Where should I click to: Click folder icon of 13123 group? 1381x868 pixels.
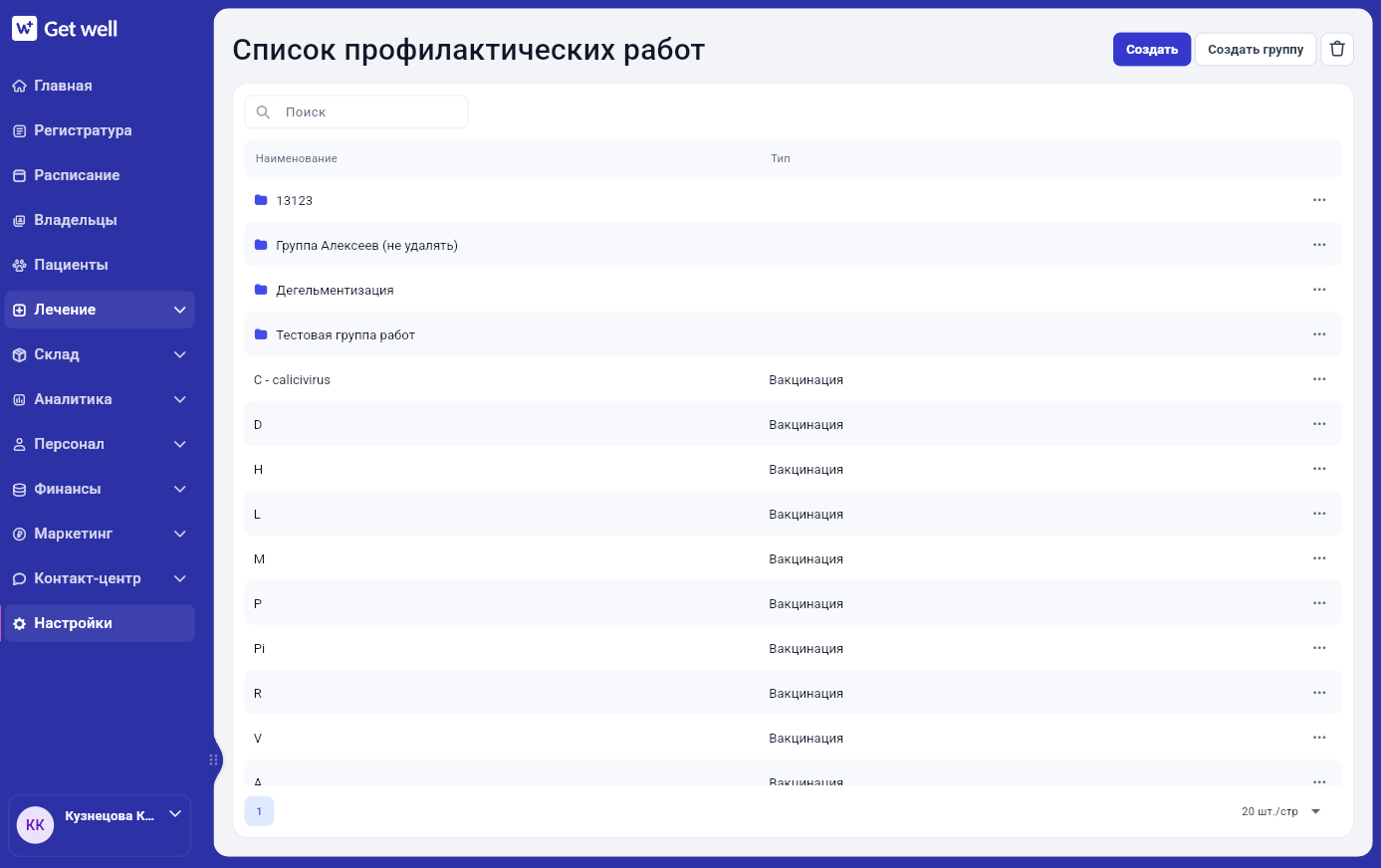[x=261, y=200]
